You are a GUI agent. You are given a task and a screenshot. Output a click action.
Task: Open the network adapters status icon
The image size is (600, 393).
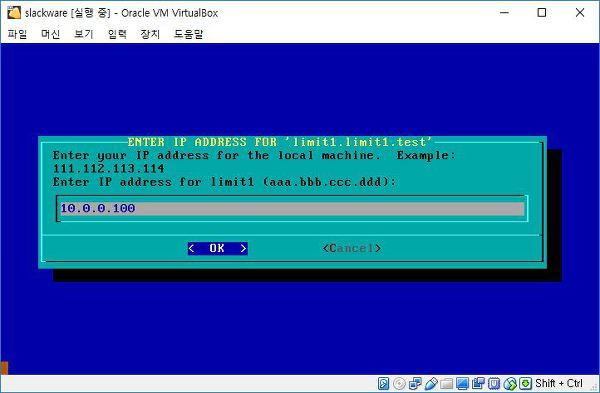[415, 383]
